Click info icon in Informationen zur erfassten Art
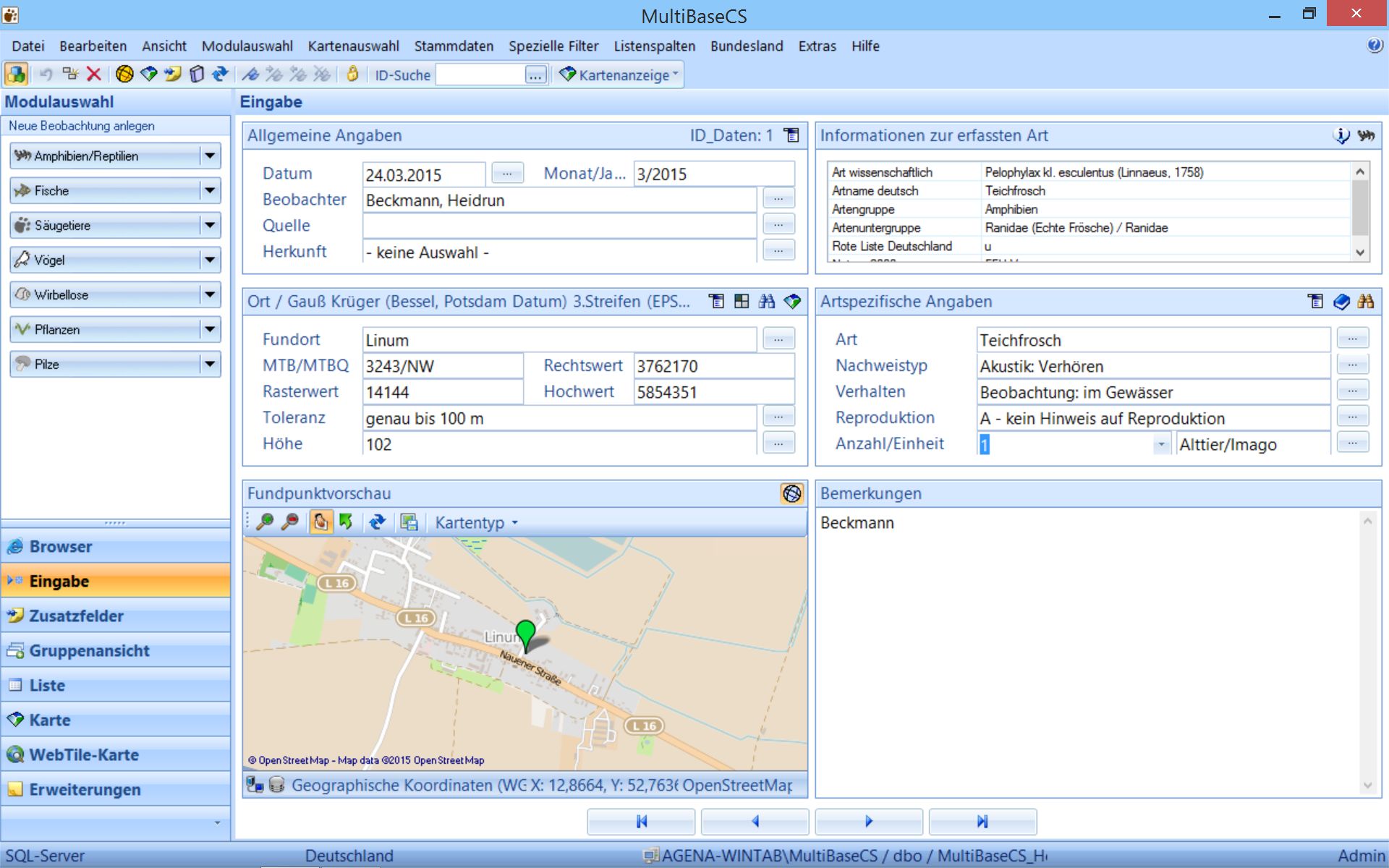 pyautogui.click(x=1341, y=135)
